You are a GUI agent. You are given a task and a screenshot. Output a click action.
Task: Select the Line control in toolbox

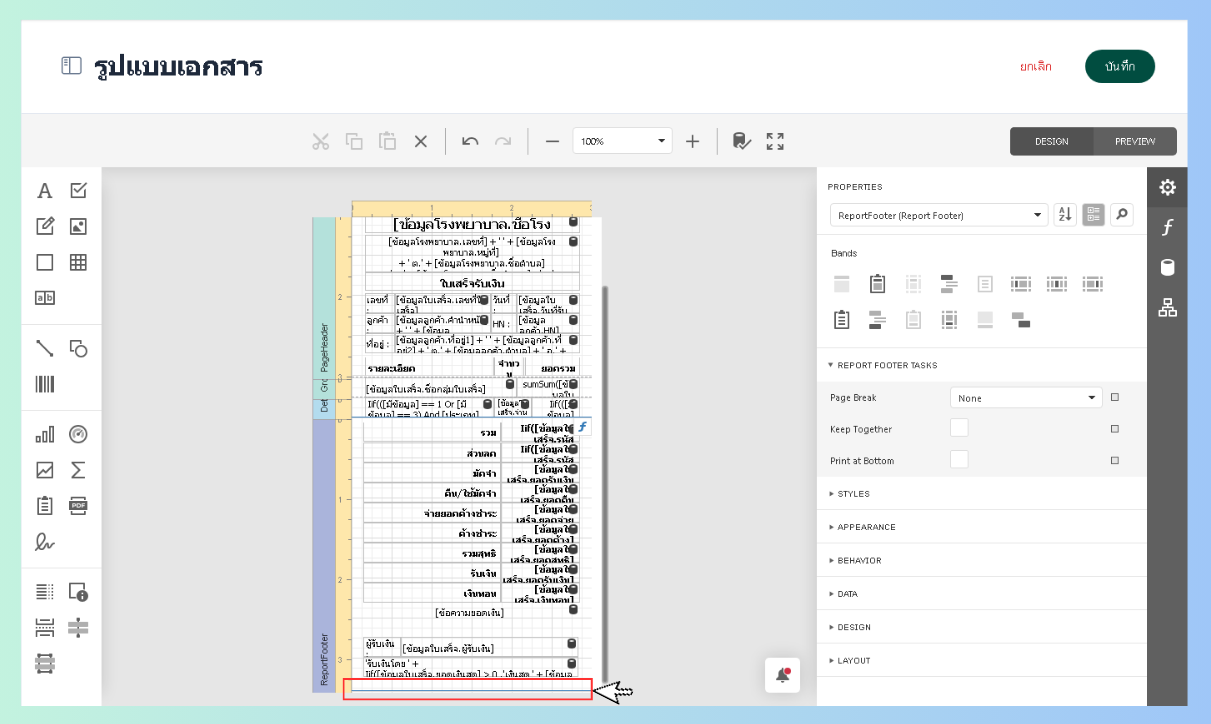point(45,348)
